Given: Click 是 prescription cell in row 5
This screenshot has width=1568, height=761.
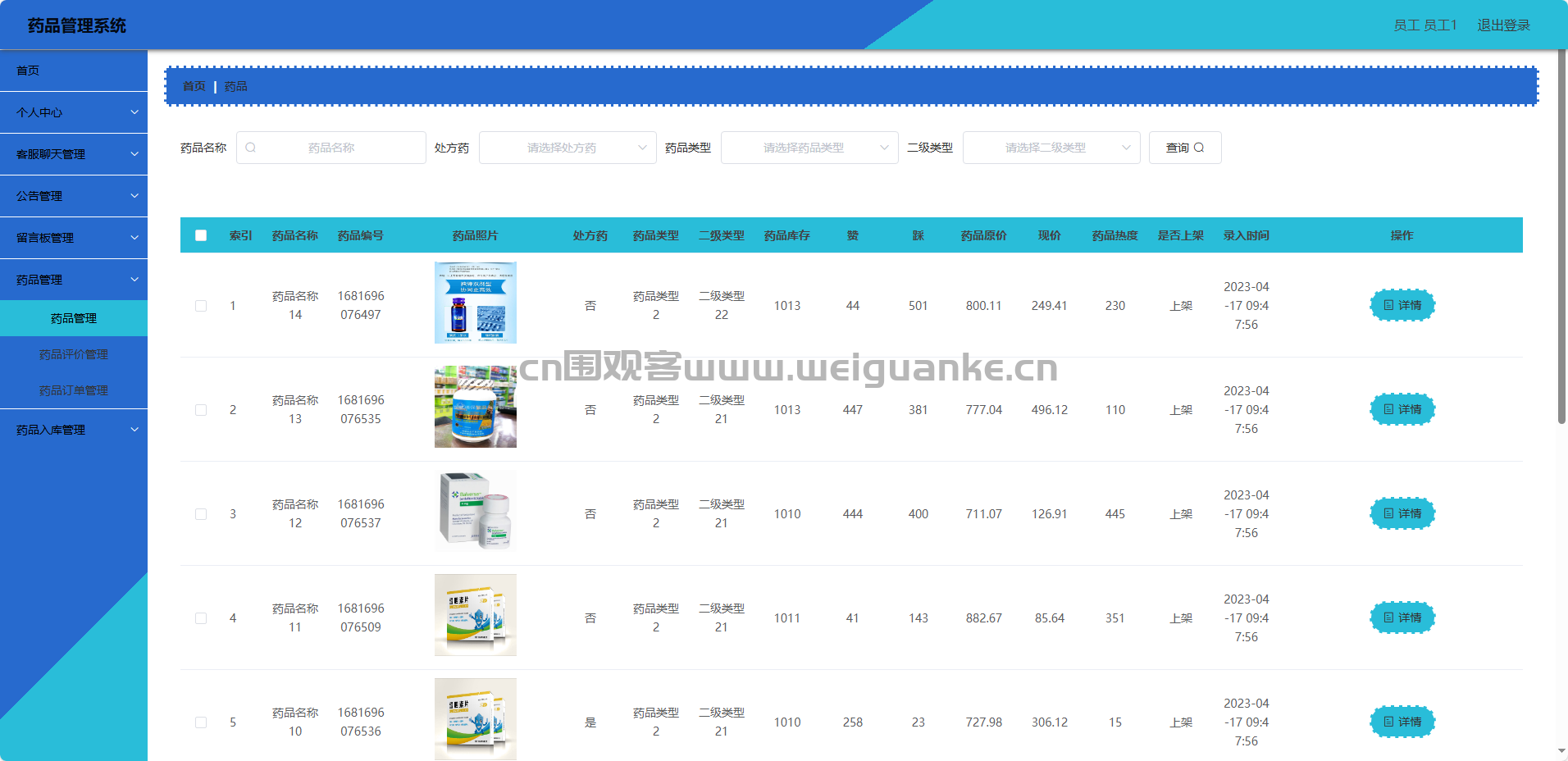Looking at the screenshot, I should [x=590, y=722].
